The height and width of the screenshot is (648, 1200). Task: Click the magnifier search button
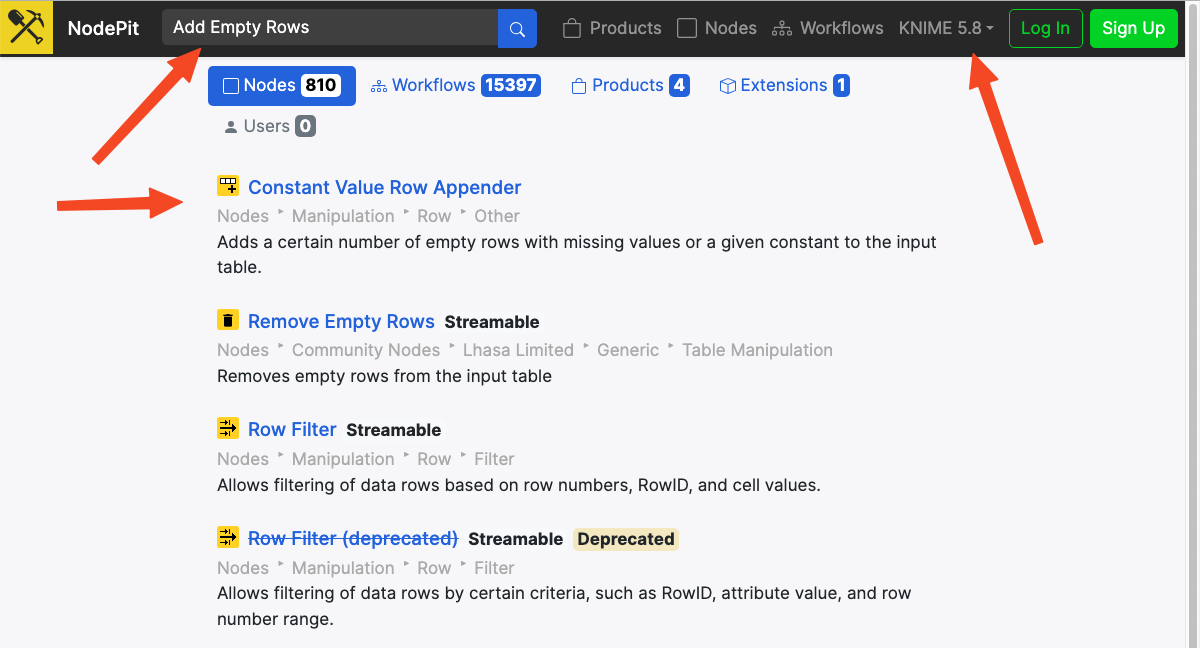(x=517, y=29)
